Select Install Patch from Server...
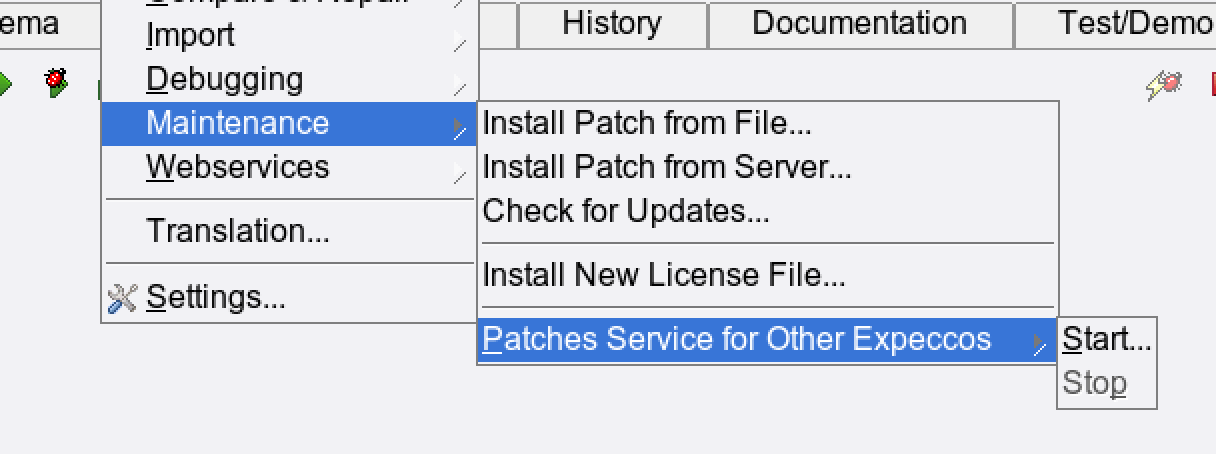Image resolution: width=1216 pixels, height=454 pixels. 667,167
